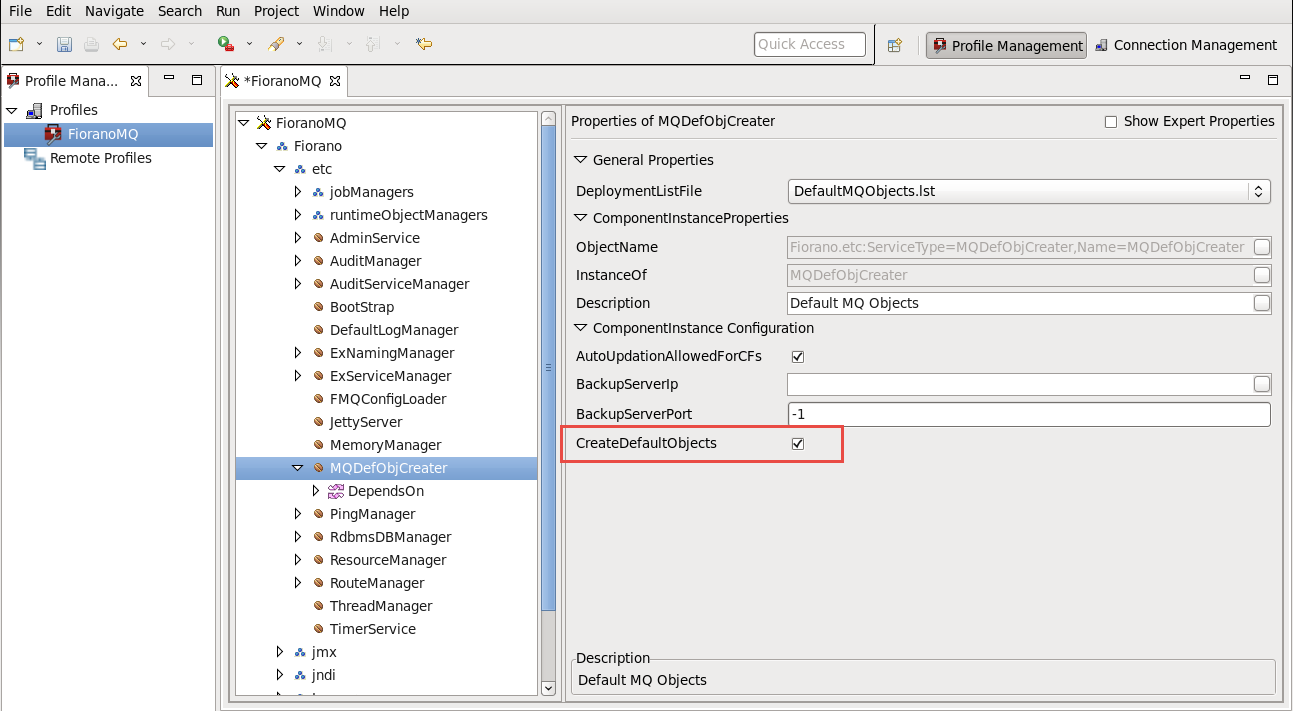Image resolution: width=1293 pixels, height=711 pixels.
Task: Collapse the Profiles node in left panel
Action: click(12, 110)
